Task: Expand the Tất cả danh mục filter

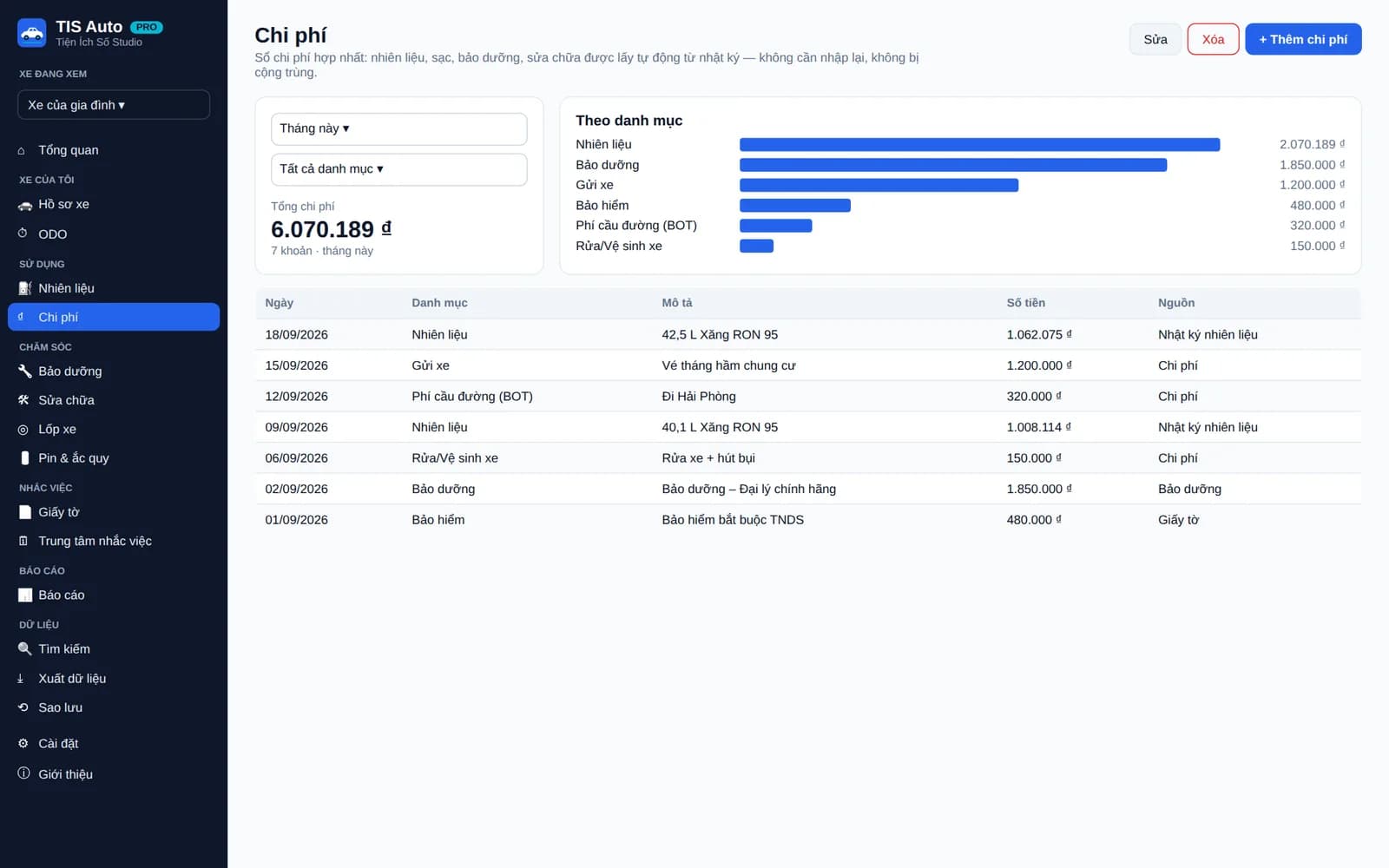Action: [x=399, y=169]
